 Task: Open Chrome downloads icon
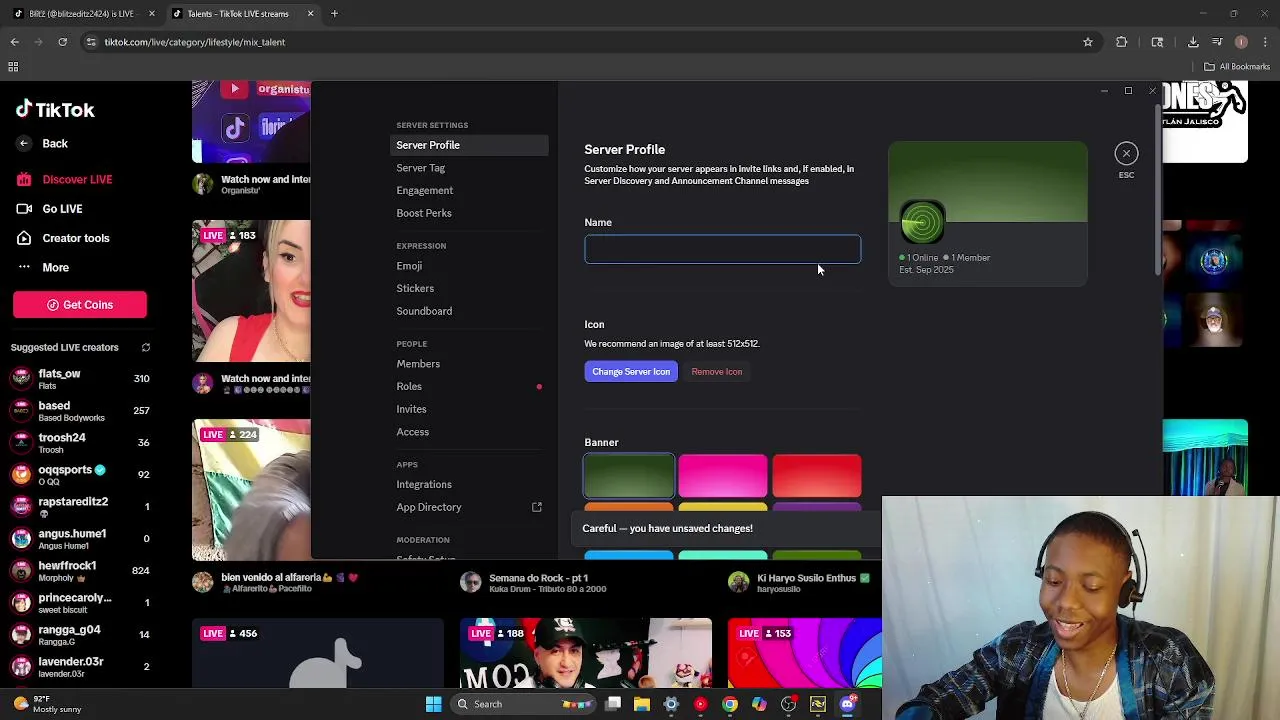click(x=1193, y=42)
